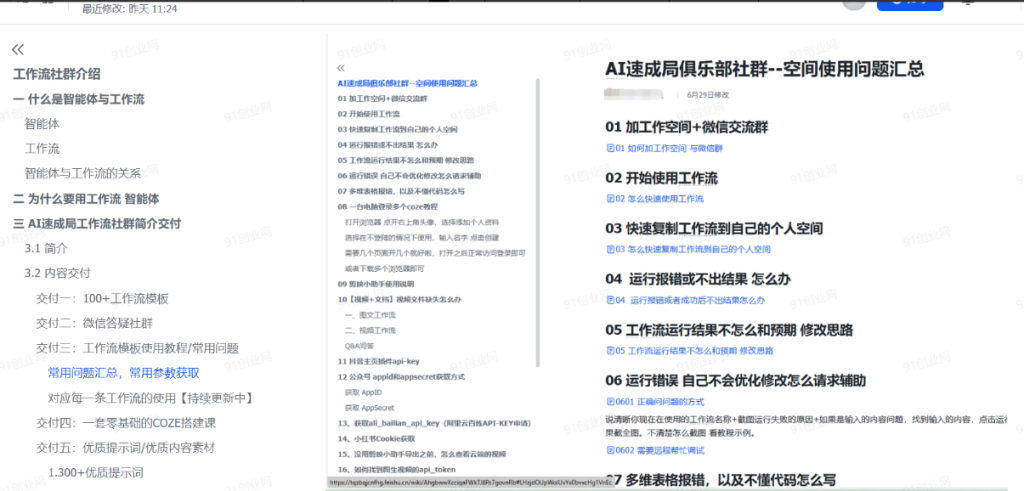Viewport: 1024px width, 491px height.
Task: Open link 0601 正确问问题的方式
Action: [x=656, y=402]
